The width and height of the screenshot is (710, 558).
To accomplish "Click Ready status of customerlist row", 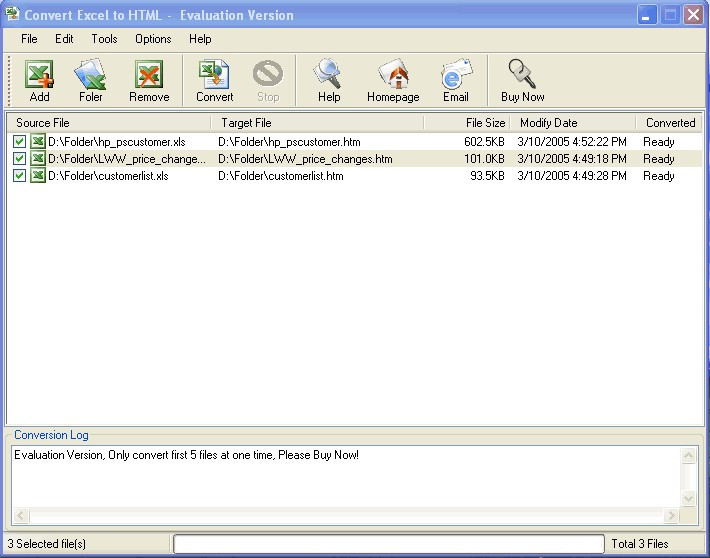I will point(659,176).
